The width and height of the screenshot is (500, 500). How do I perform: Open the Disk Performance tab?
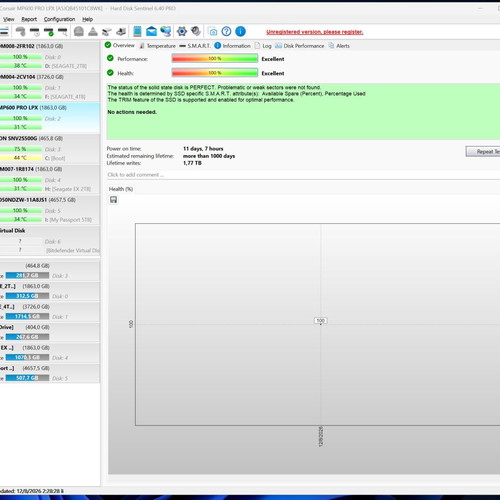coord(299,46)
